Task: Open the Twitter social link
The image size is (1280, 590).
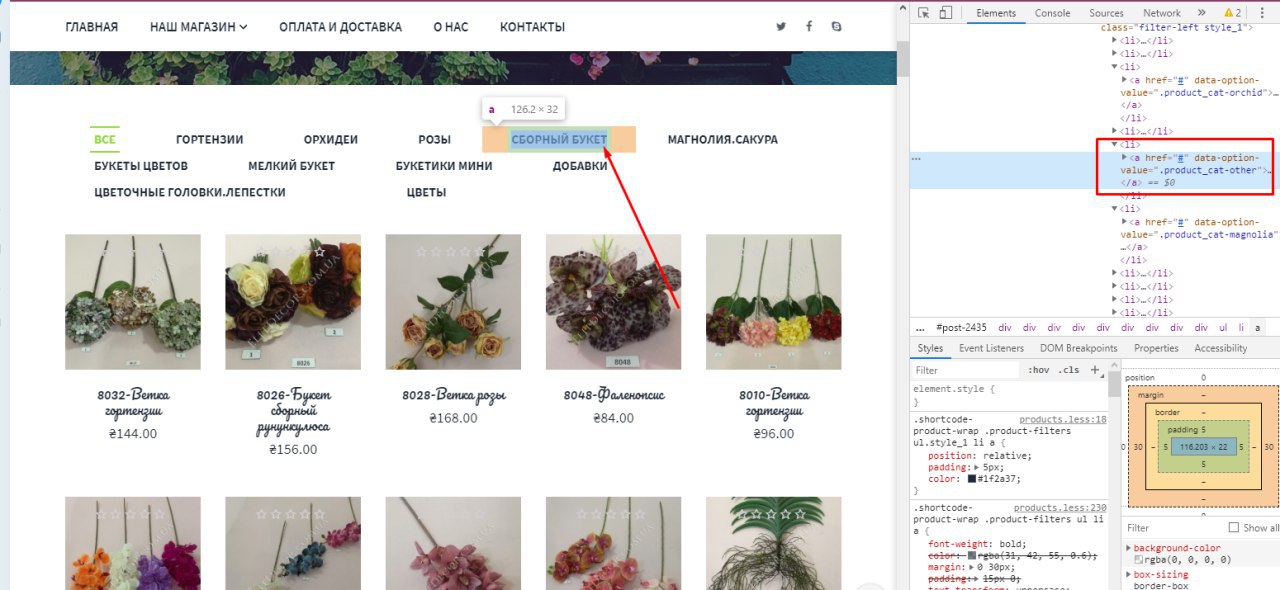Action: coord(781,27)
